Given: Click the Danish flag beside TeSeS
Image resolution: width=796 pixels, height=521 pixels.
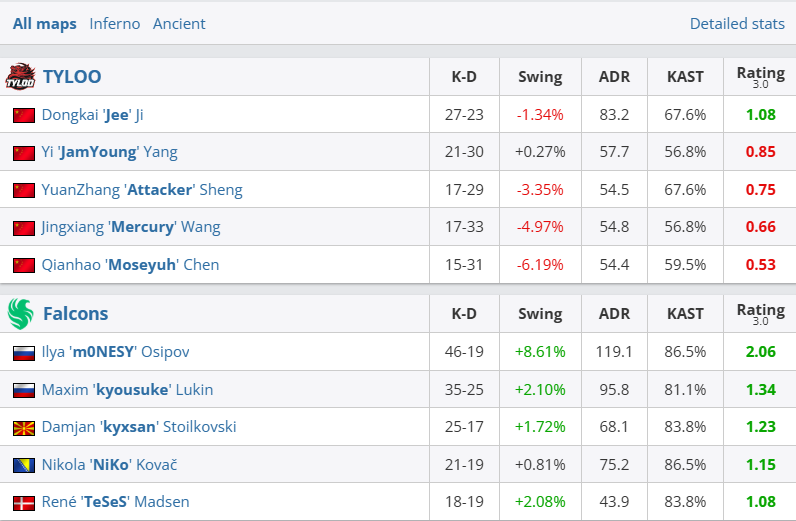Looking at the screenshot, I should (24, 502).
